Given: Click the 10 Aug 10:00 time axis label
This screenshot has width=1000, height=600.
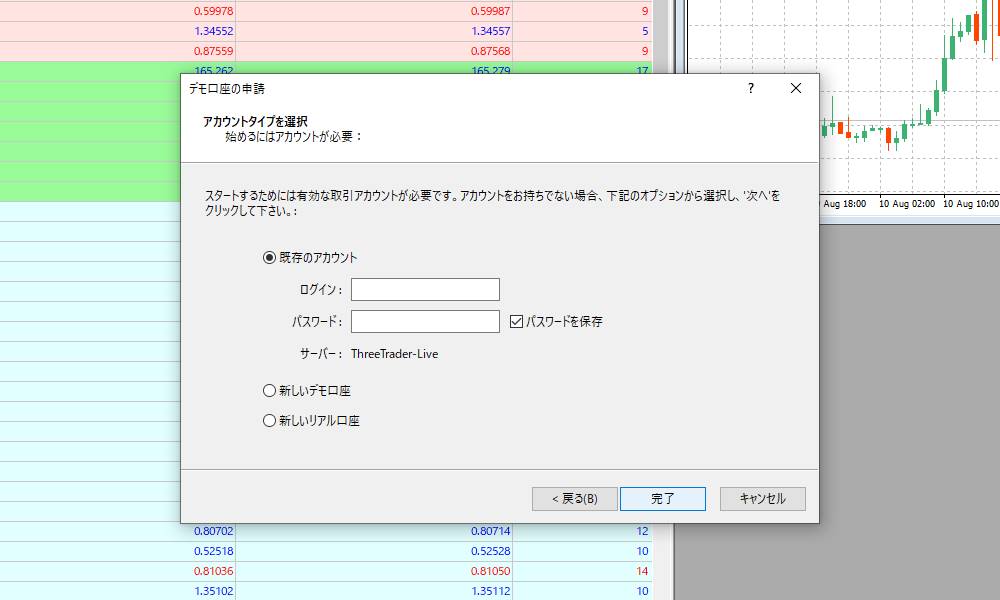Looking at the screenshot, I should coord(971,203).
